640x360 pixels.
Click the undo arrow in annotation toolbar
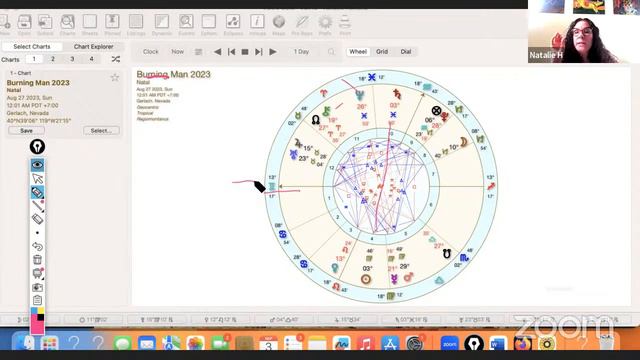(x=37, y=246)
